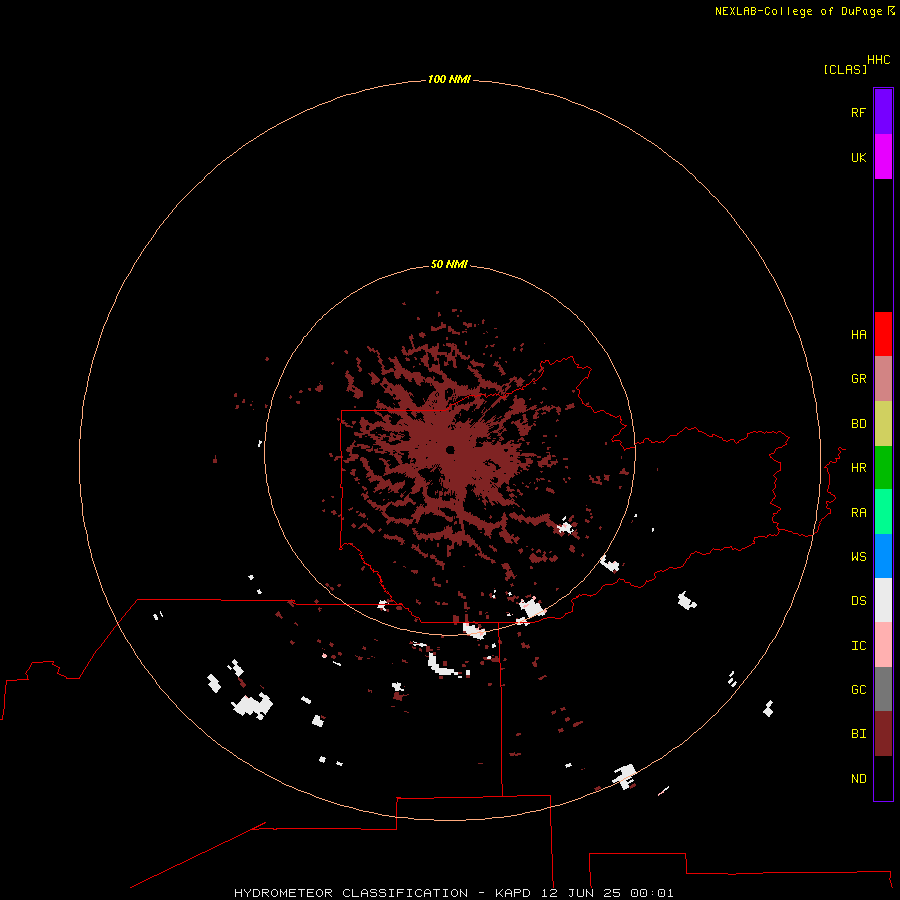Click the BI legend label
Viewport: 900px width, 900px height.
pyautogui.click(x=858, y=734)
